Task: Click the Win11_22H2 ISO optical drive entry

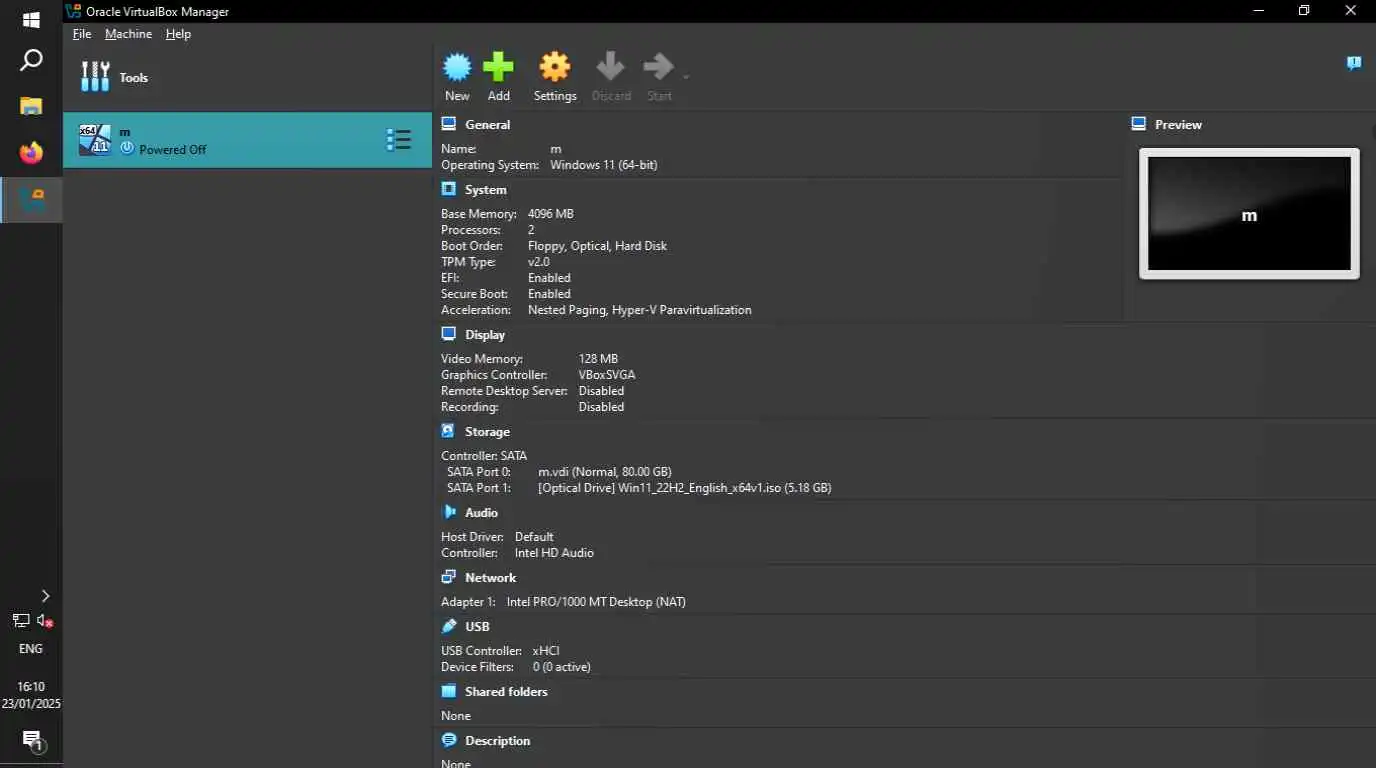Action: (x=684, y=488)
